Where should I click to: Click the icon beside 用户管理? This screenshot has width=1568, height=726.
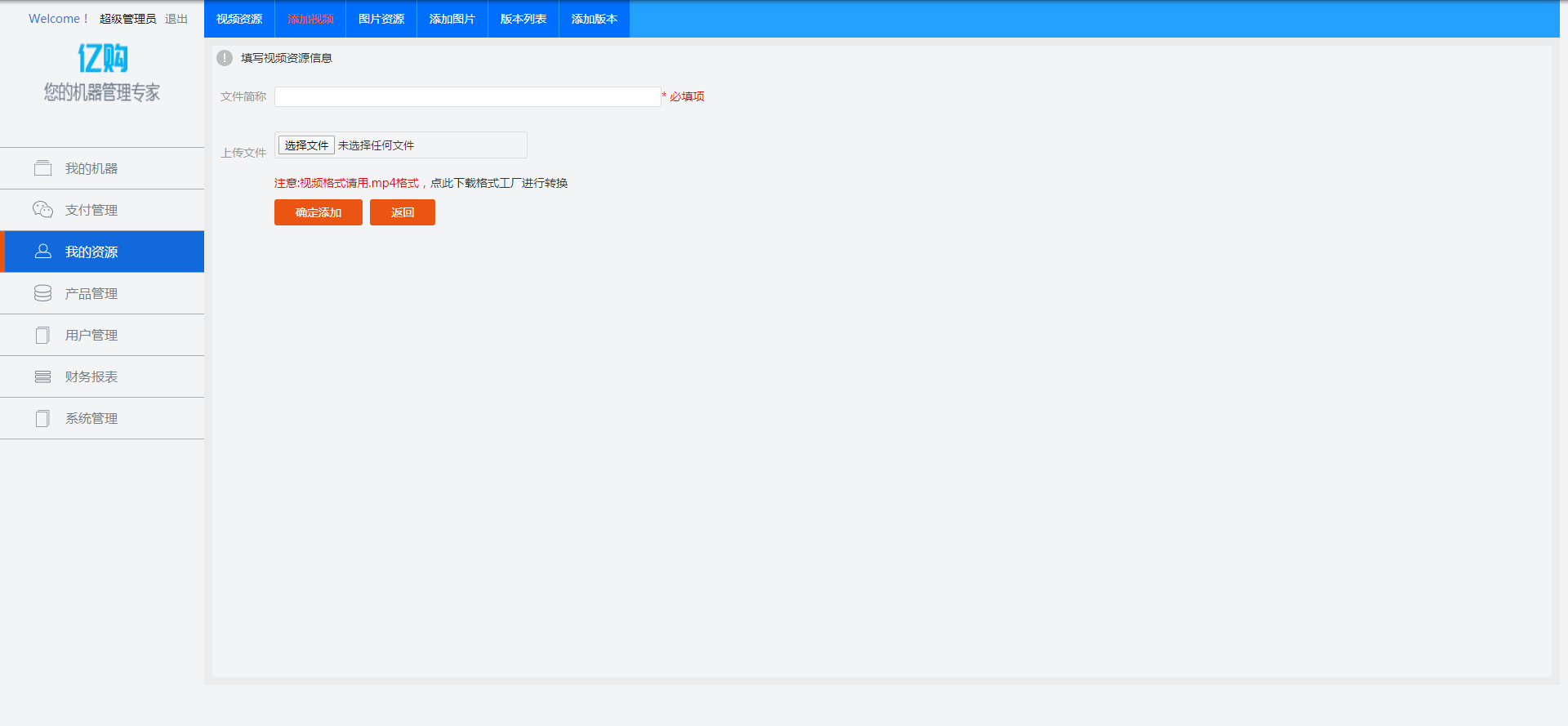[42, 335]
